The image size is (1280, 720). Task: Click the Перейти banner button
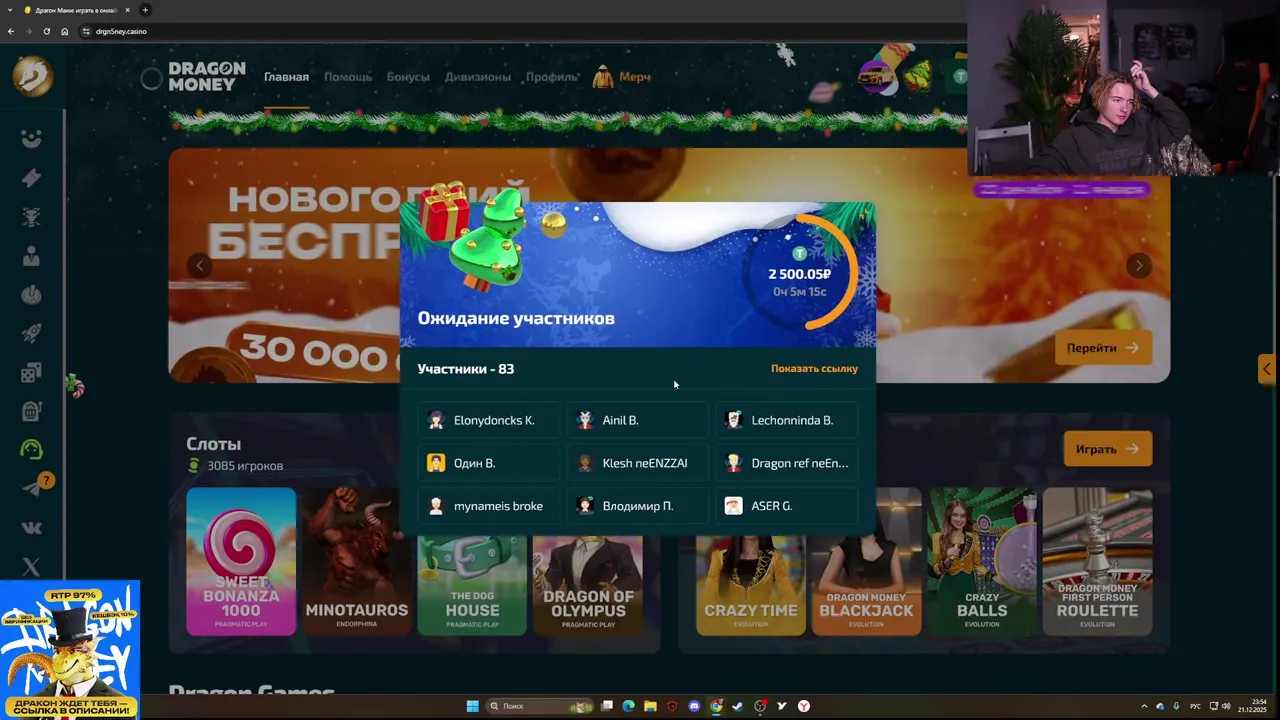click(1103, 348)
